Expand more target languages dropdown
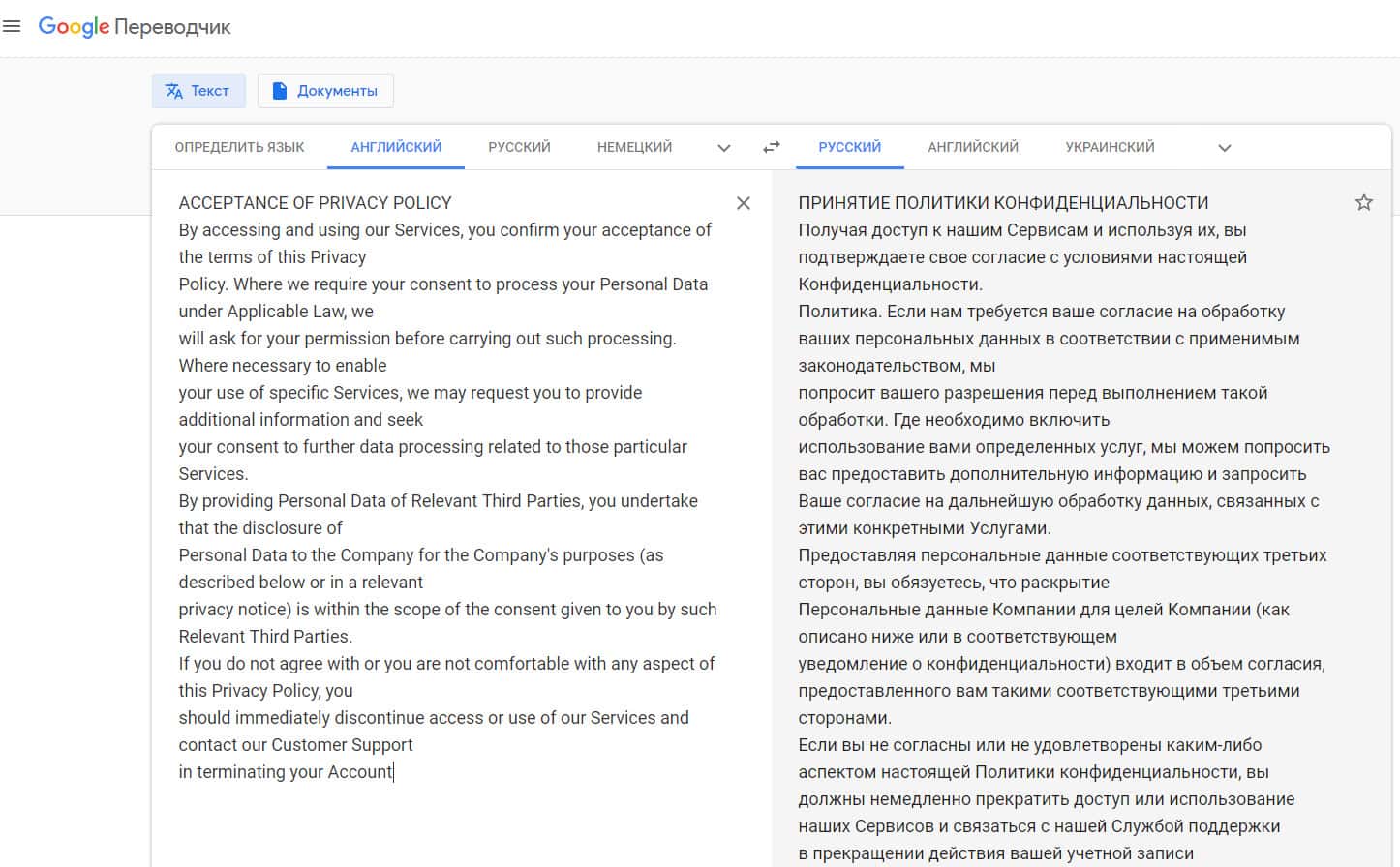 (x=1225, y=148)
